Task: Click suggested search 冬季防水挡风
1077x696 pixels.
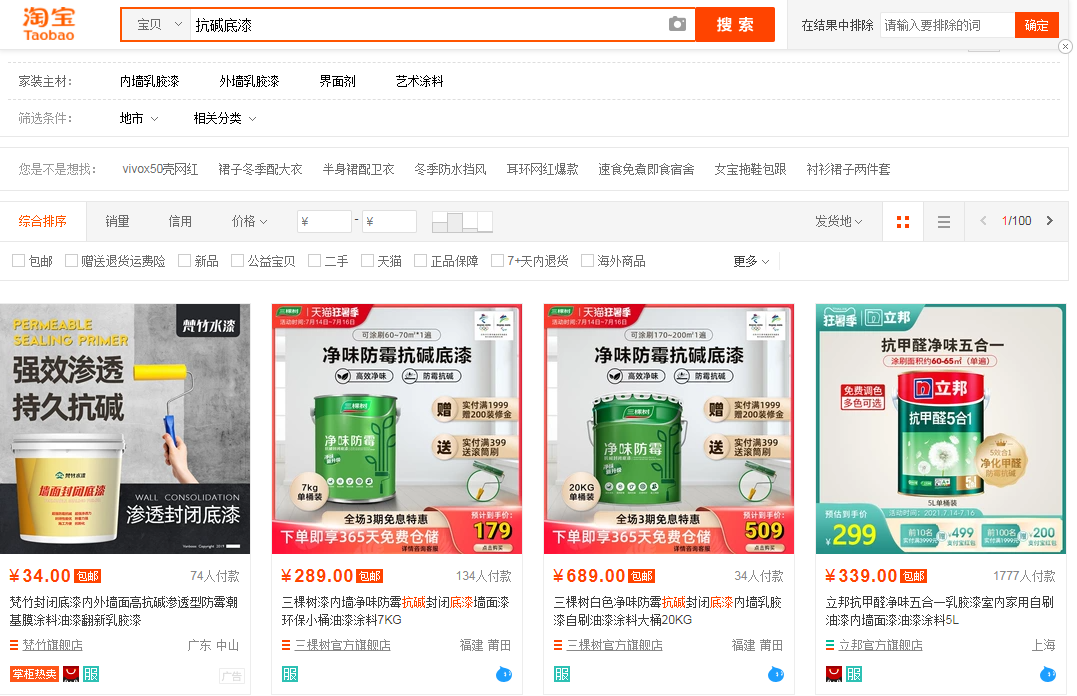Action: [451, 170]
